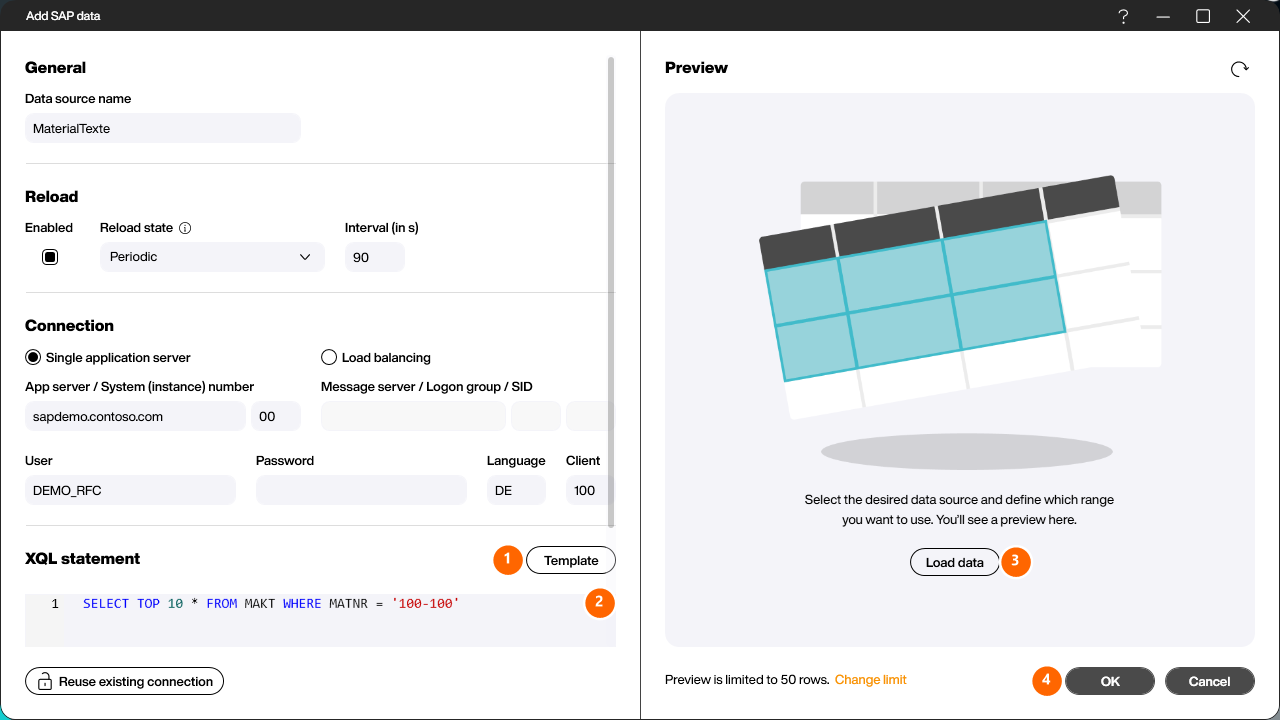Follow the Change limit link
The image size is (1280, 720).
(x=871, y=680)
